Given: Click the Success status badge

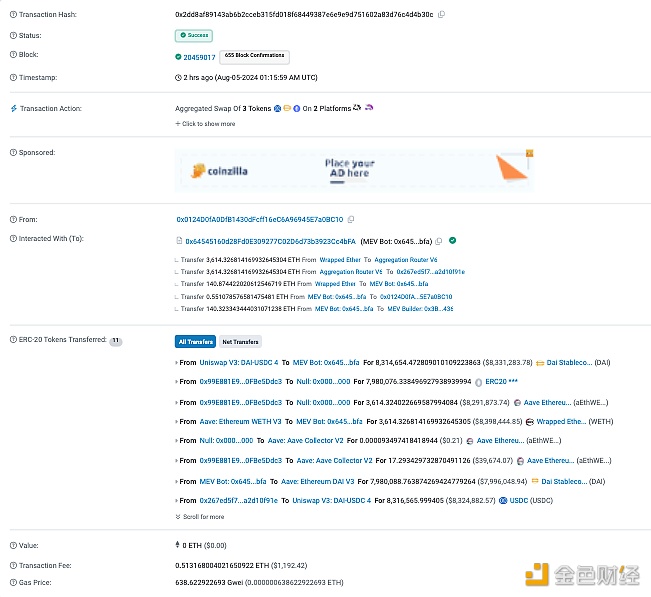Looking at the screenshot, I should pyautogui.click(x=194, y=36).
